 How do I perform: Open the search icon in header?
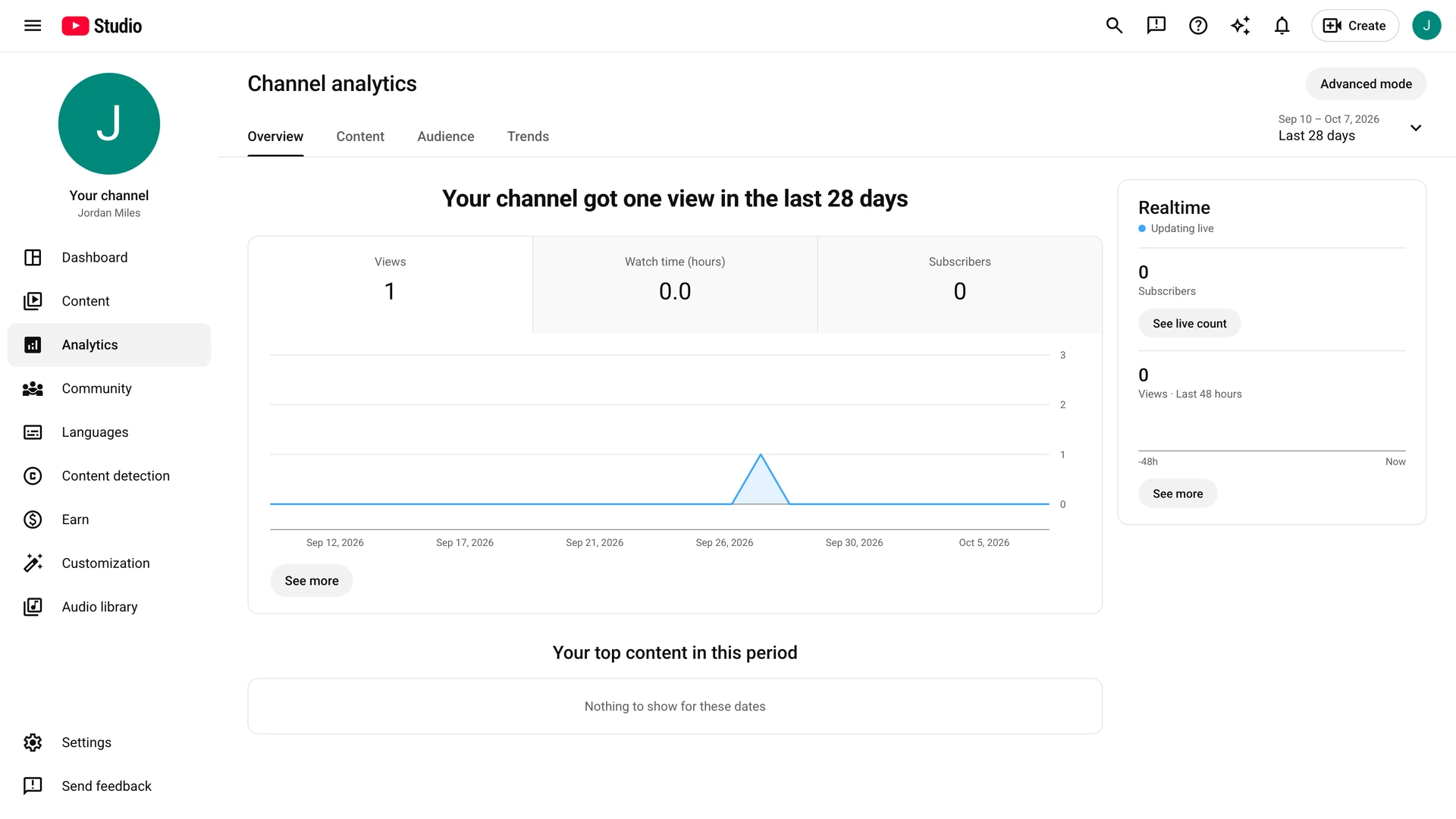tap(1114, 26)
